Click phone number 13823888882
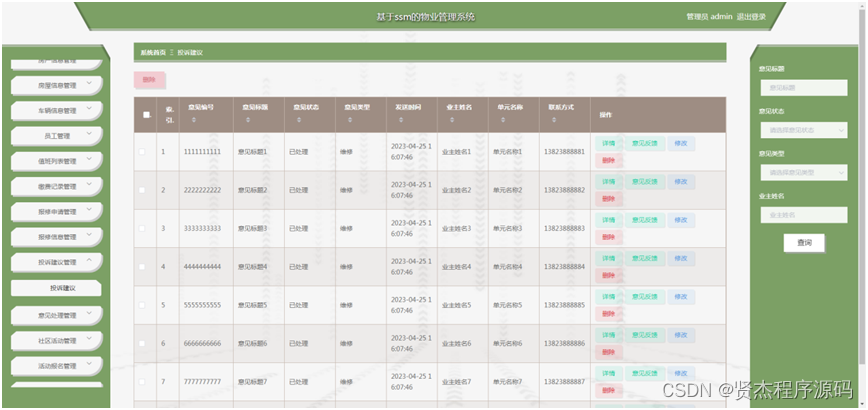Viewport: 868px width, 410px height. click(564, 190)
